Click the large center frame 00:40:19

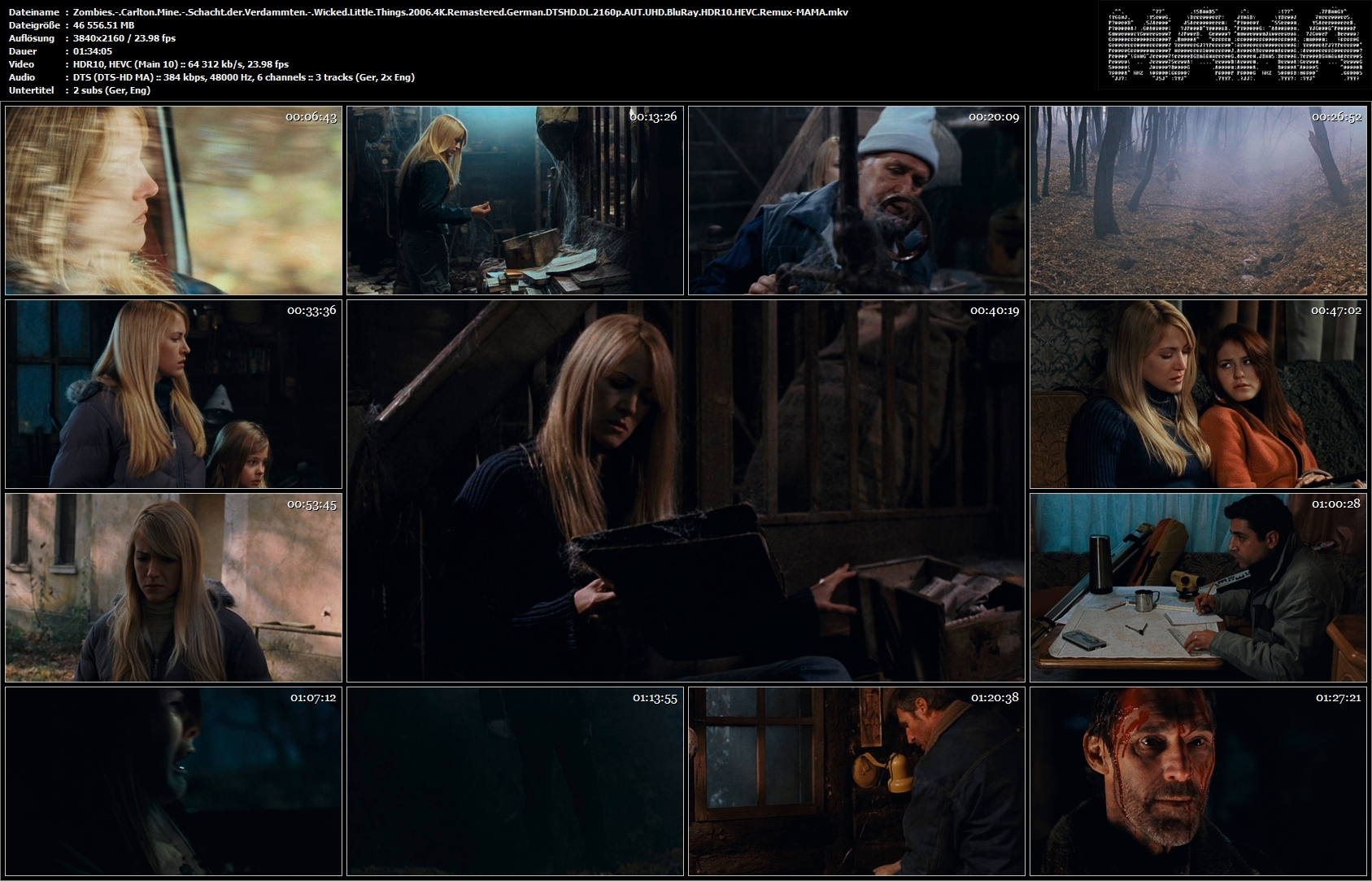[686, 491]
